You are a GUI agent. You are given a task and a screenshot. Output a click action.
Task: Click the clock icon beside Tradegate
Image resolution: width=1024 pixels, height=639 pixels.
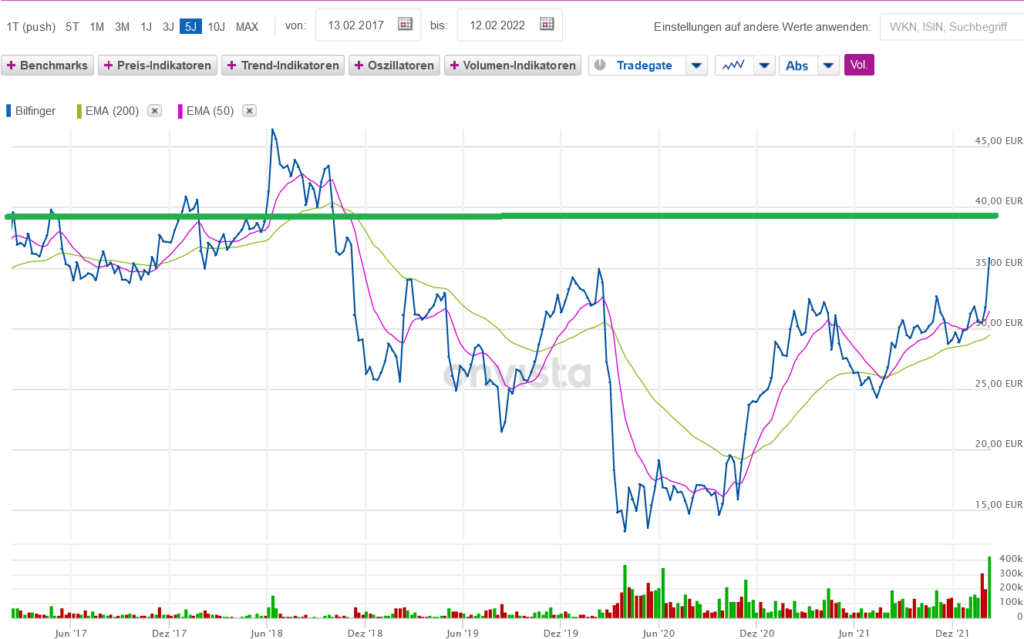coord(599,66)
